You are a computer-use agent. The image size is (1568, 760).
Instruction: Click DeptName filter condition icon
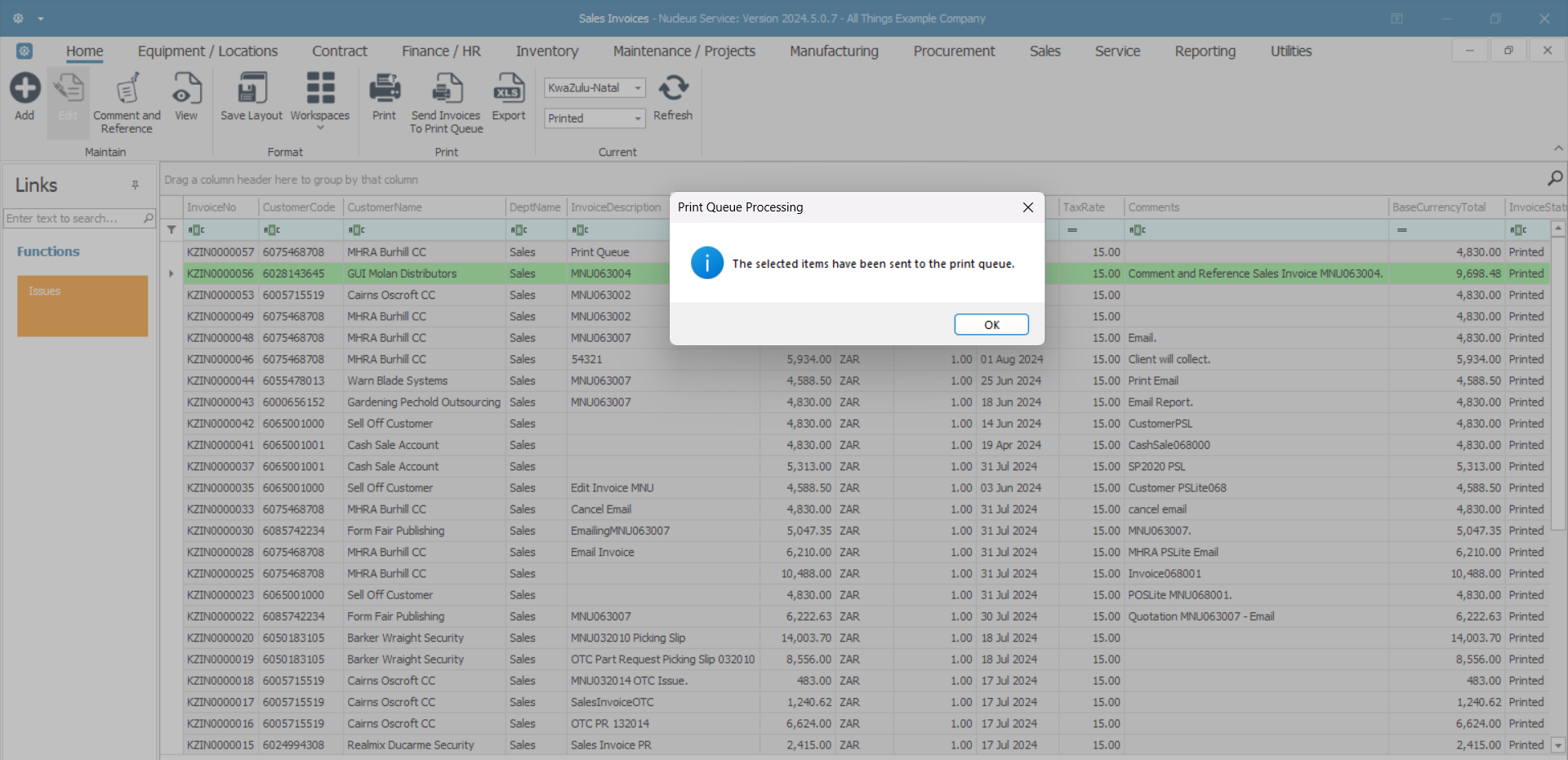click(519, 230)
